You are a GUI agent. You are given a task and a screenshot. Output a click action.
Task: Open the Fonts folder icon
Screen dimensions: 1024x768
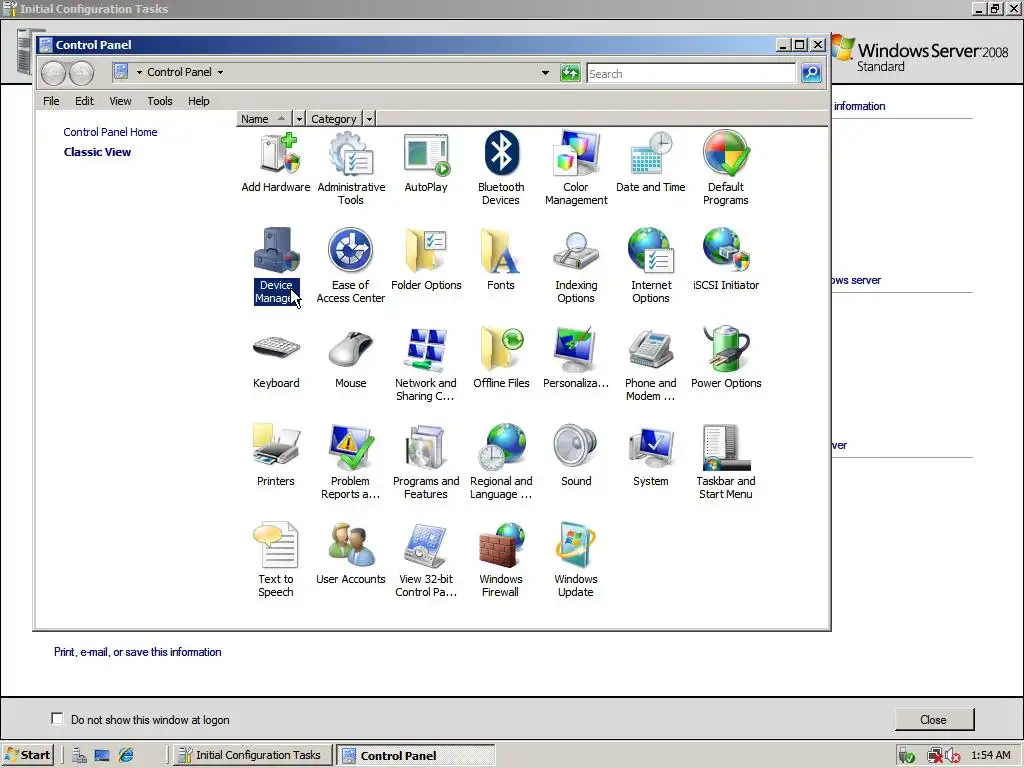501,260
